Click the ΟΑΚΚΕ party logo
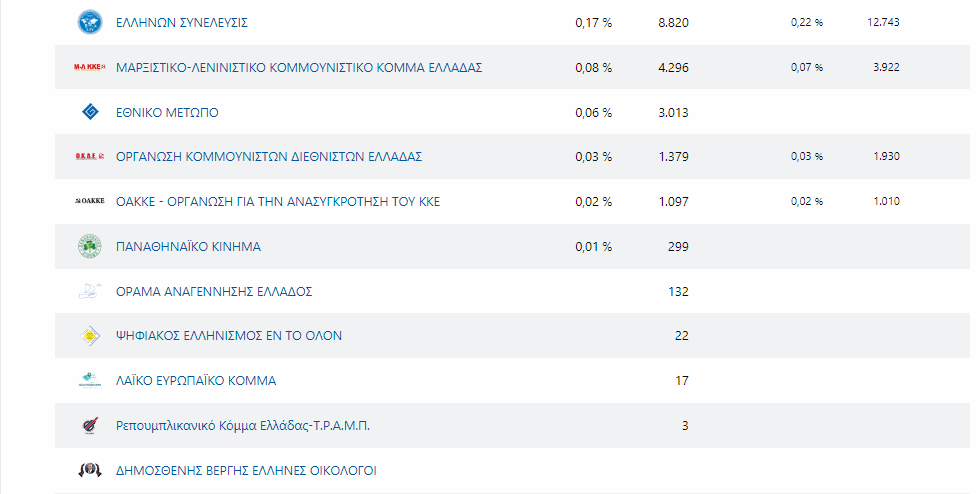This screenshot has height=494, width=978. (90, 202)
